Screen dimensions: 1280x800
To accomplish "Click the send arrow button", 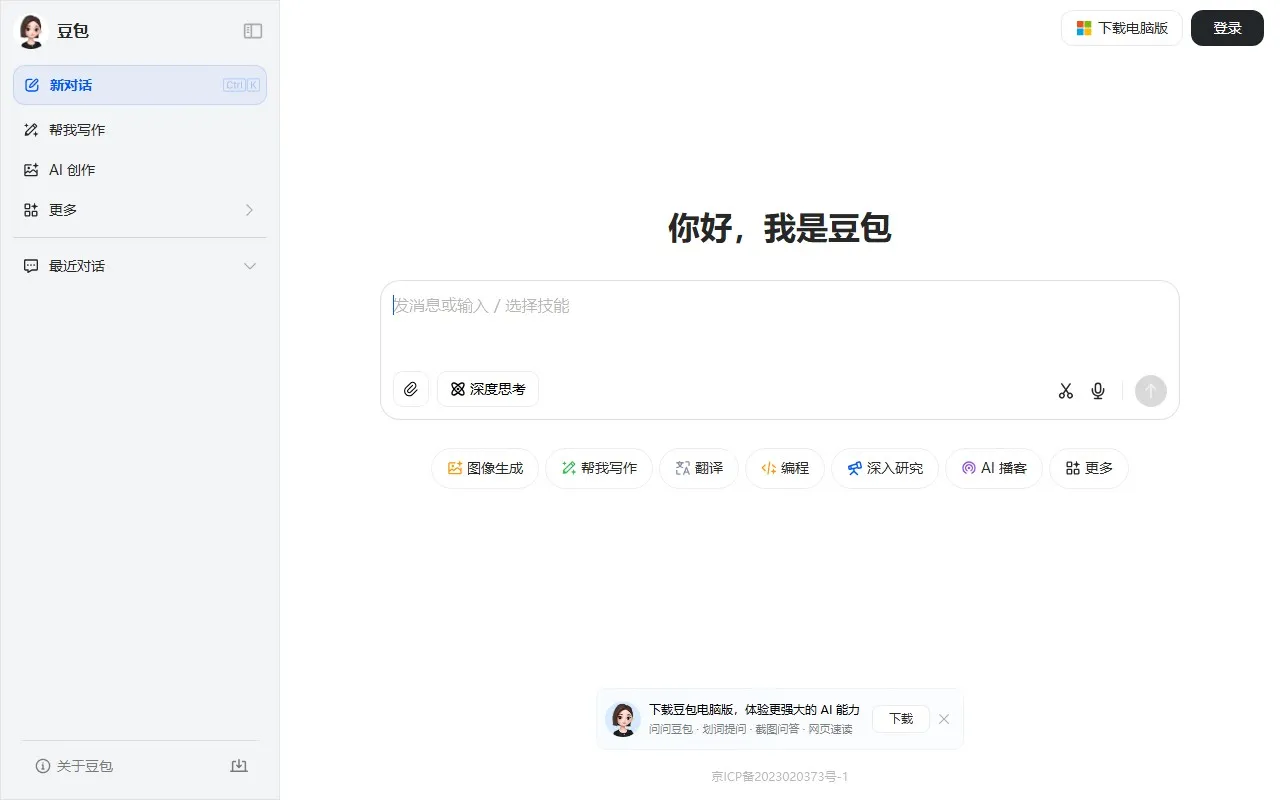I will pos(1150,390).
